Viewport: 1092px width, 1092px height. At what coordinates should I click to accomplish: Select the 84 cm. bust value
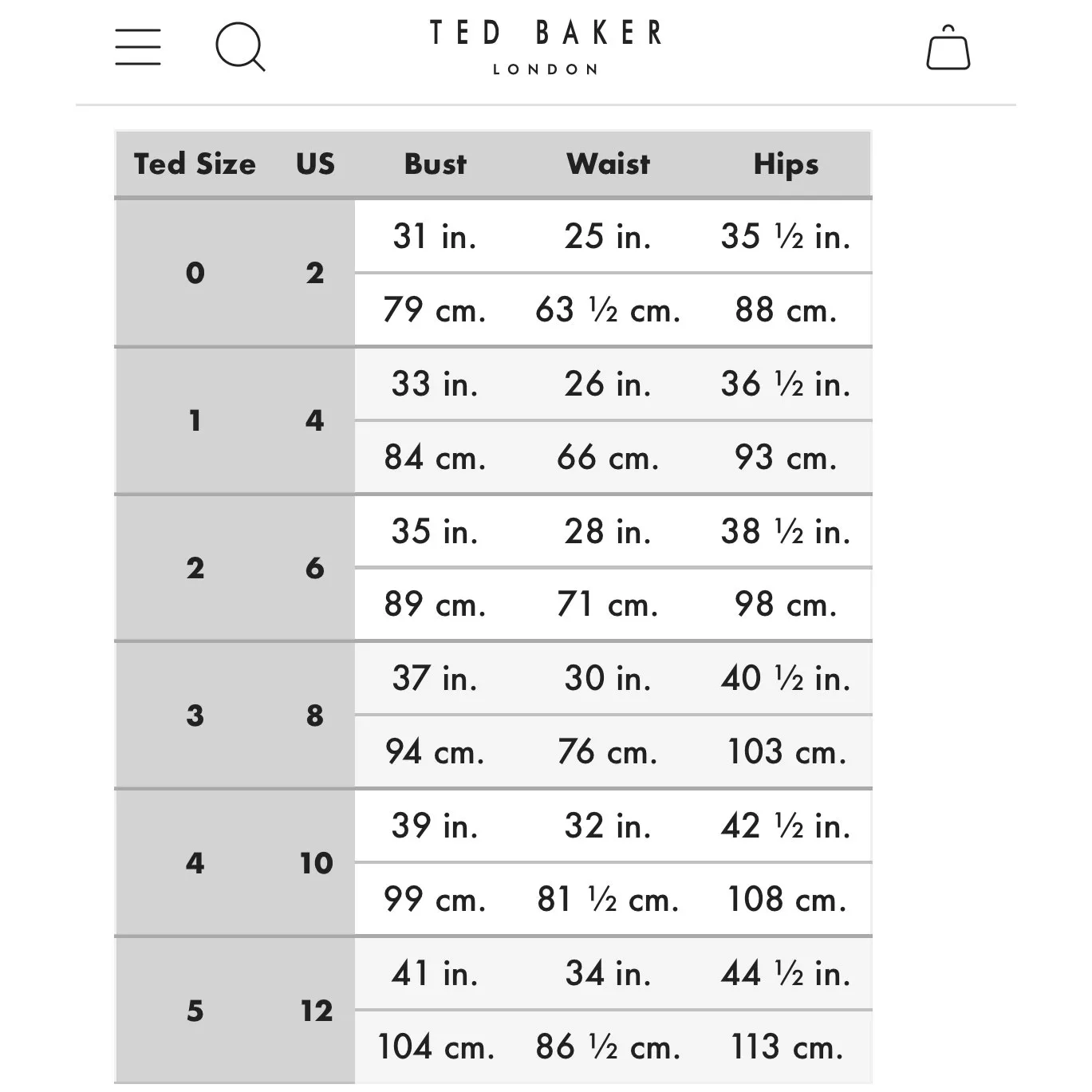[435, 457]
